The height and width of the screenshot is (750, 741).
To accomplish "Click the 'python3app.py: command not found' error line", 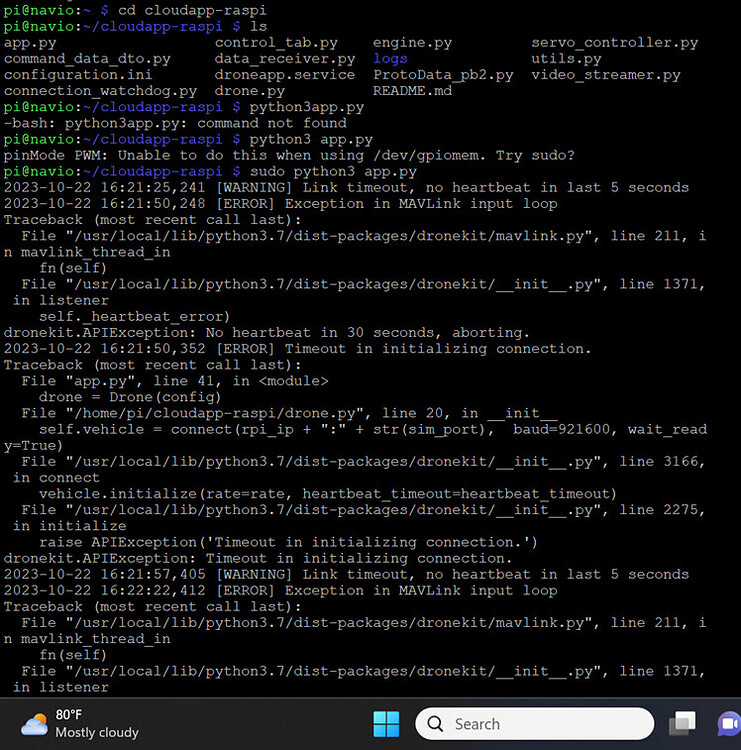I will click(x=175, y=123).
